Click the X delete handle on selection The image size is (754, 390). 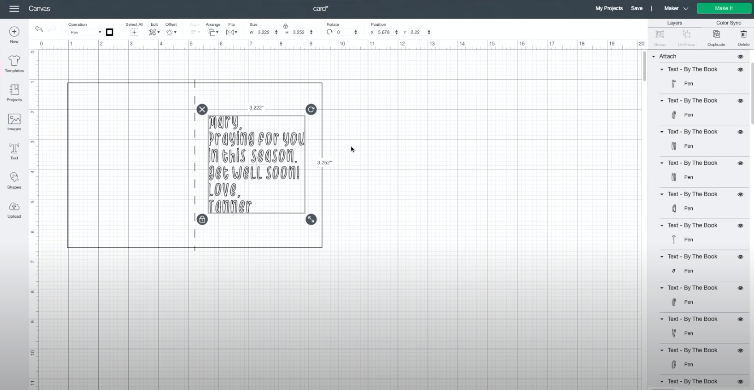click(202, 110)
